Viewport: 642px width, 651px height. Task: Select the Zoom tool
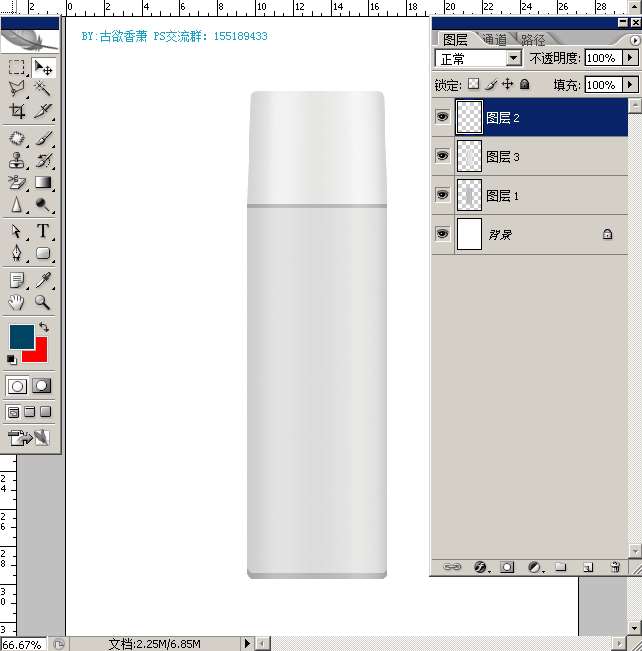[43, 302]
